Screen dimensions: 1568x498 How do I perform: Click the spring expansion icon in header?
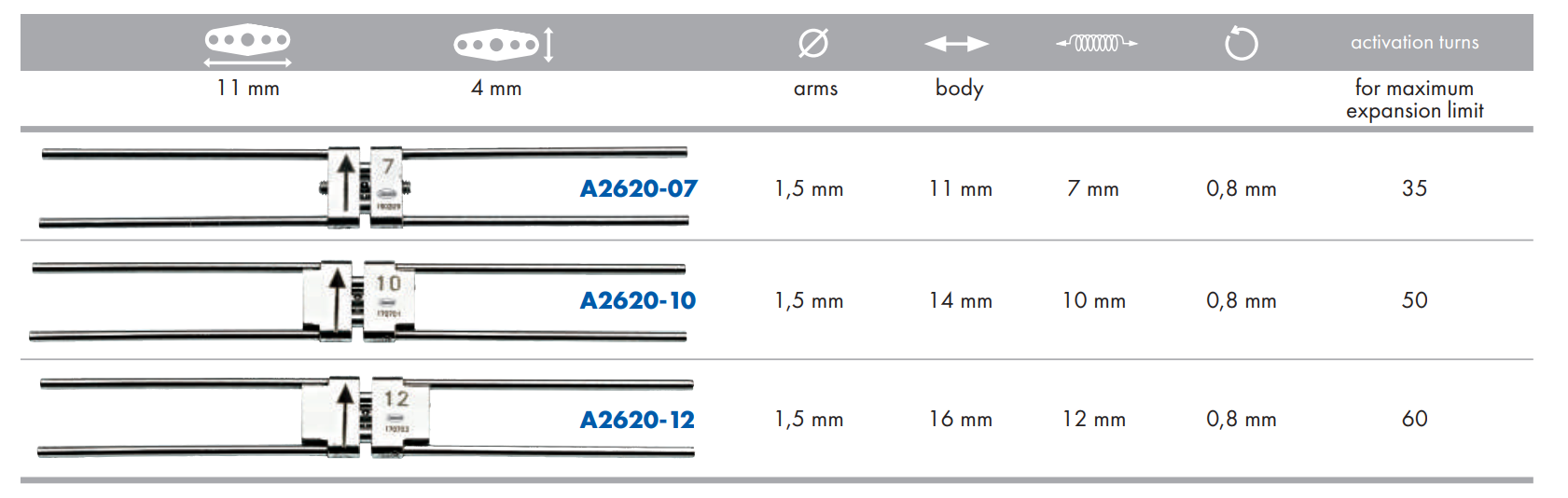[x=1096, y=43]
